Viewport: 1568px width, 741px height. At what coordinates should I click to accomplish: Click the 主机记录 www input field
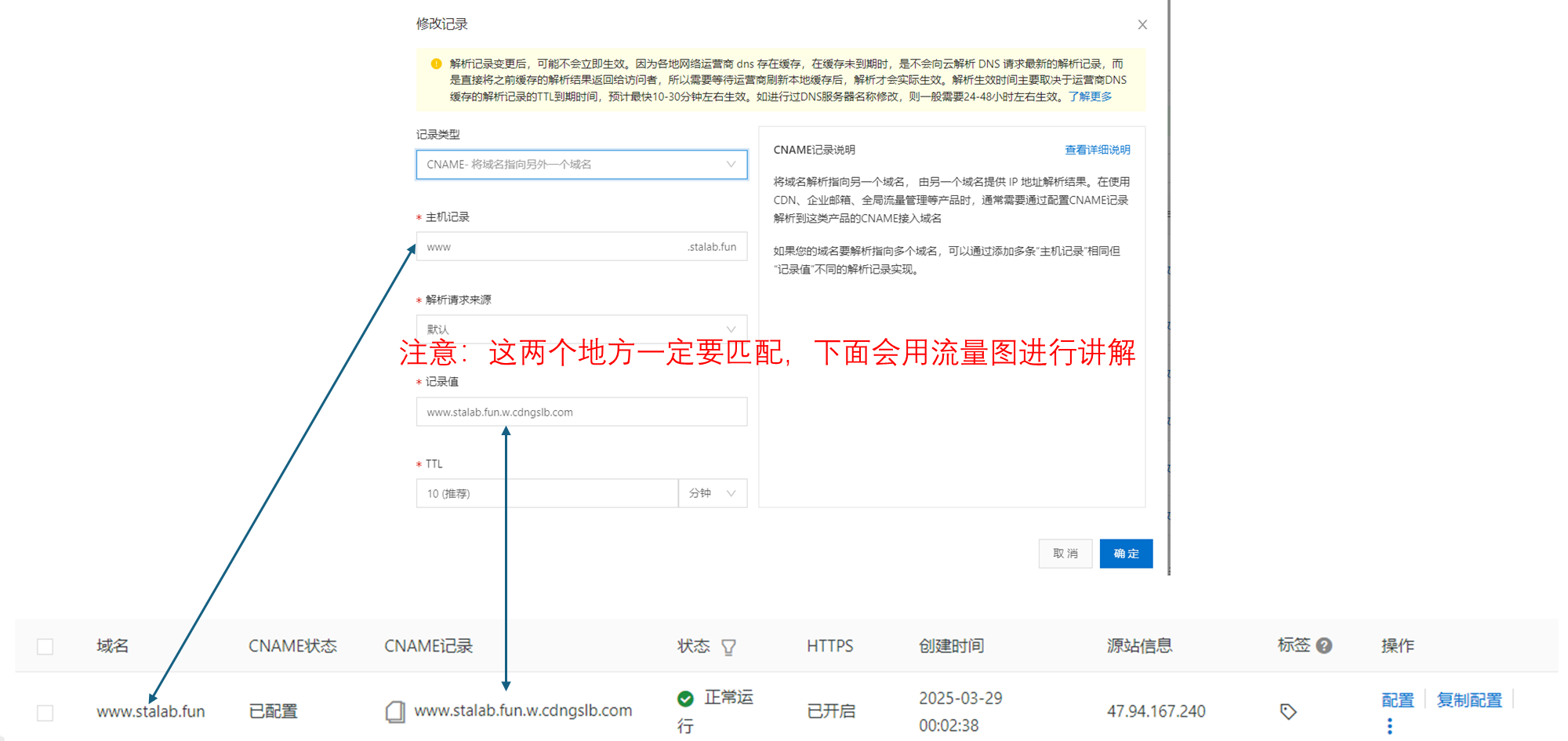[549, 247]
